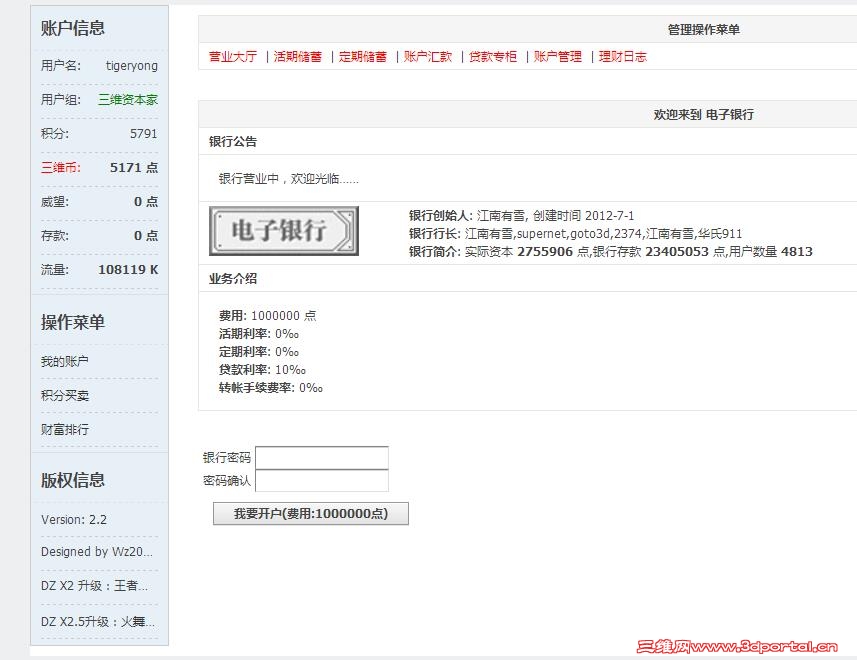
Task: Open the 营业大厅 menu link
Action: tap(233, 56)
